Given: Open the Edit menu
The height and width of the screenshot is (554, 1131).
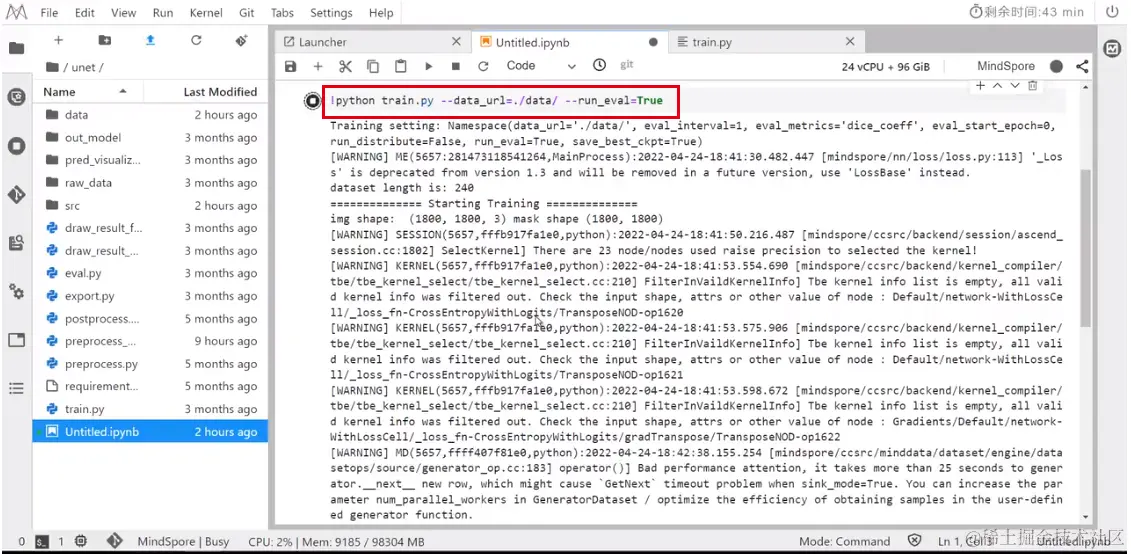Looking at the screenshot, I should [x=84, y=13].
